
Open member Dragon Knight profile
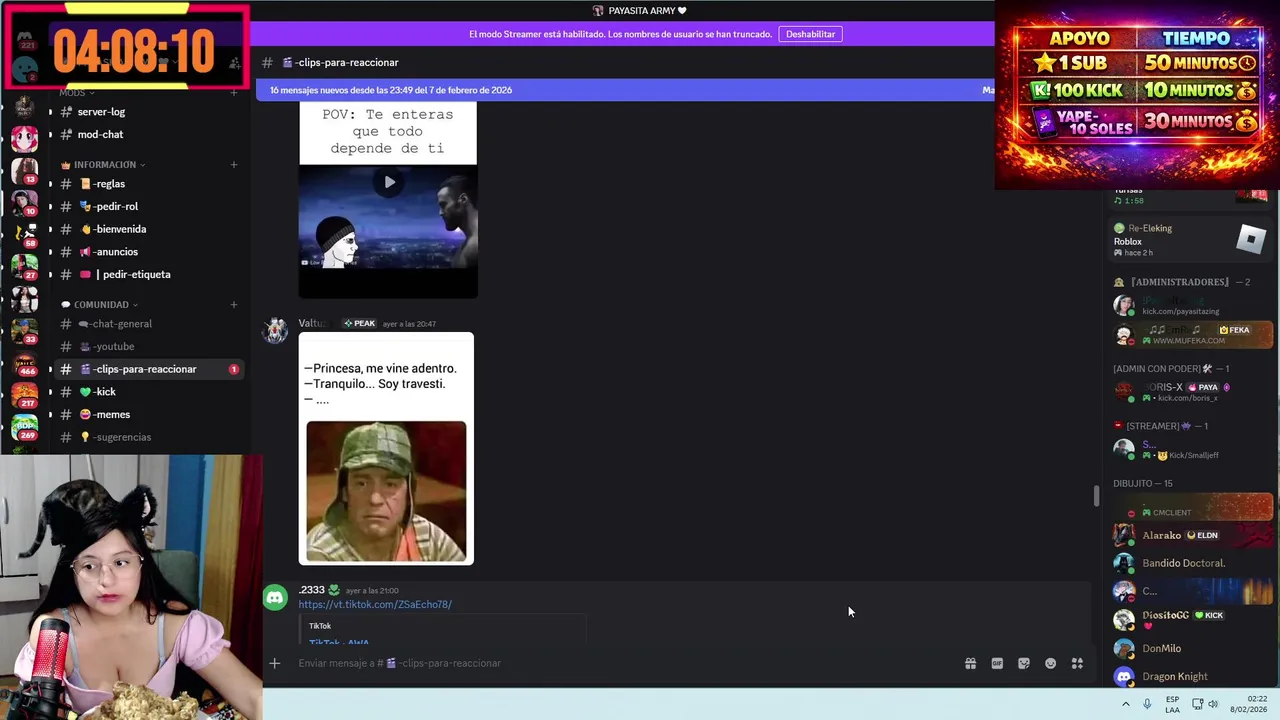1190,676
